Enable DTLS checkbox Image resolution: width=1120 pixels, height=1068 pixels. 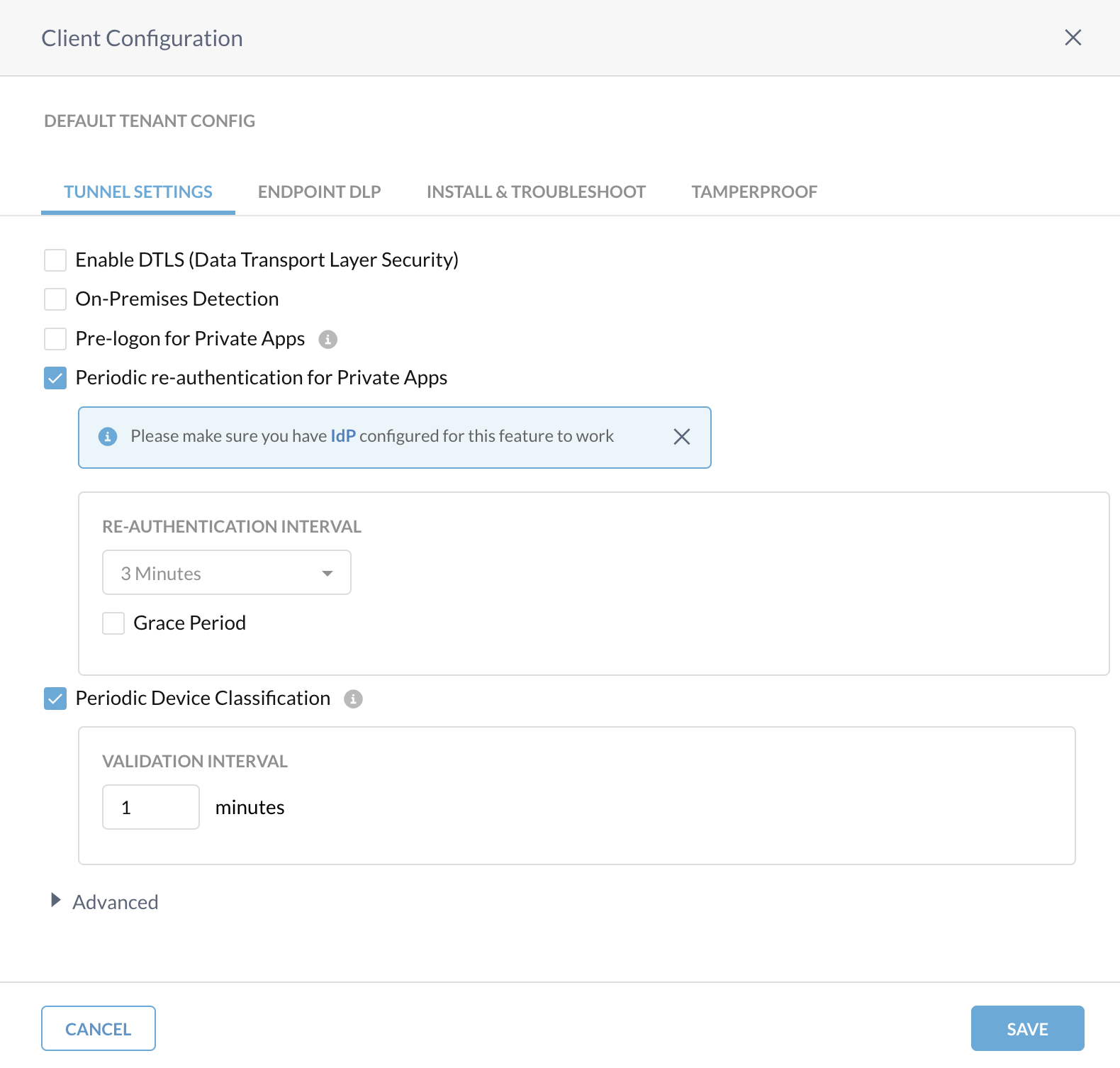55,260
